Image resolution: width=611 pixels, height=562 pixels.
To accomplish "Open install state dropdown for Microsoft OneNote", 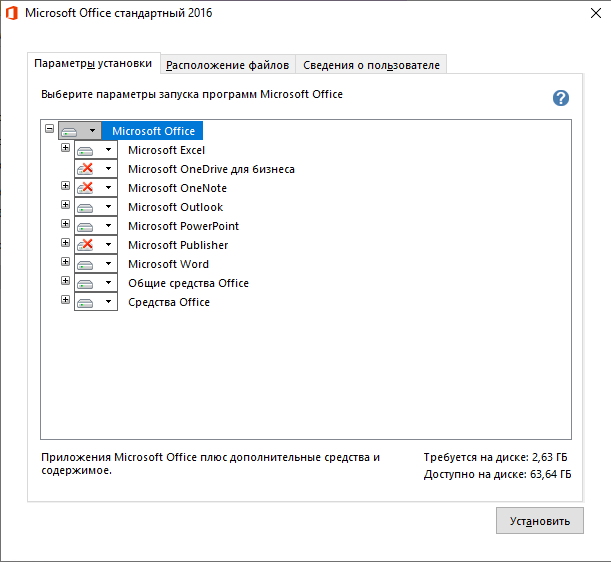I will click(96, 188).
